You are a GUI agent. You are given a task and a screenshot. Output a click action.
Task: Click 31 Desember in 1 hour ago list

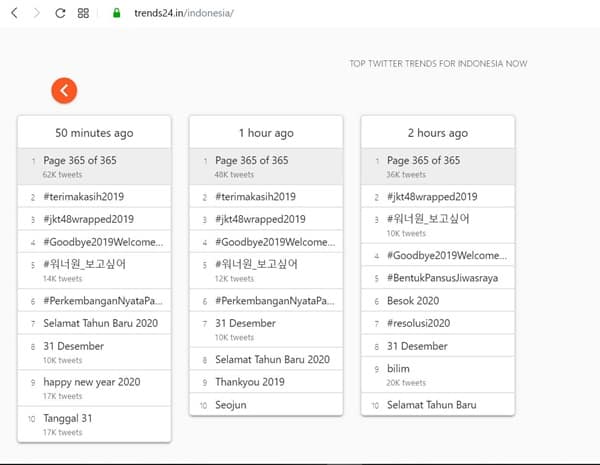247,324
